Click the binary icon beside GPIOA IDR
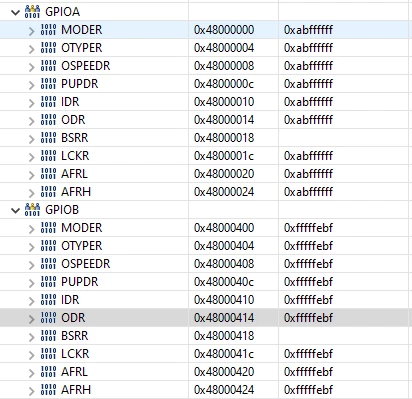Viewport: 412px width, 399px height. [48, 102]
